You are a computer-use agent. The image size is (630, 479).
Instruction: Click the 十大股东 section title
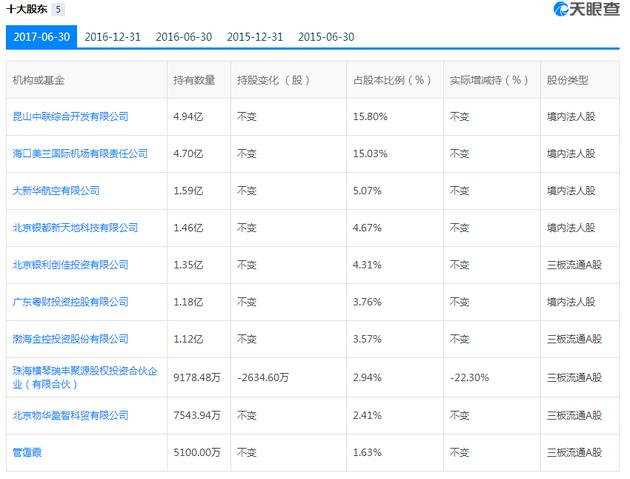click(x=27, y=9)
